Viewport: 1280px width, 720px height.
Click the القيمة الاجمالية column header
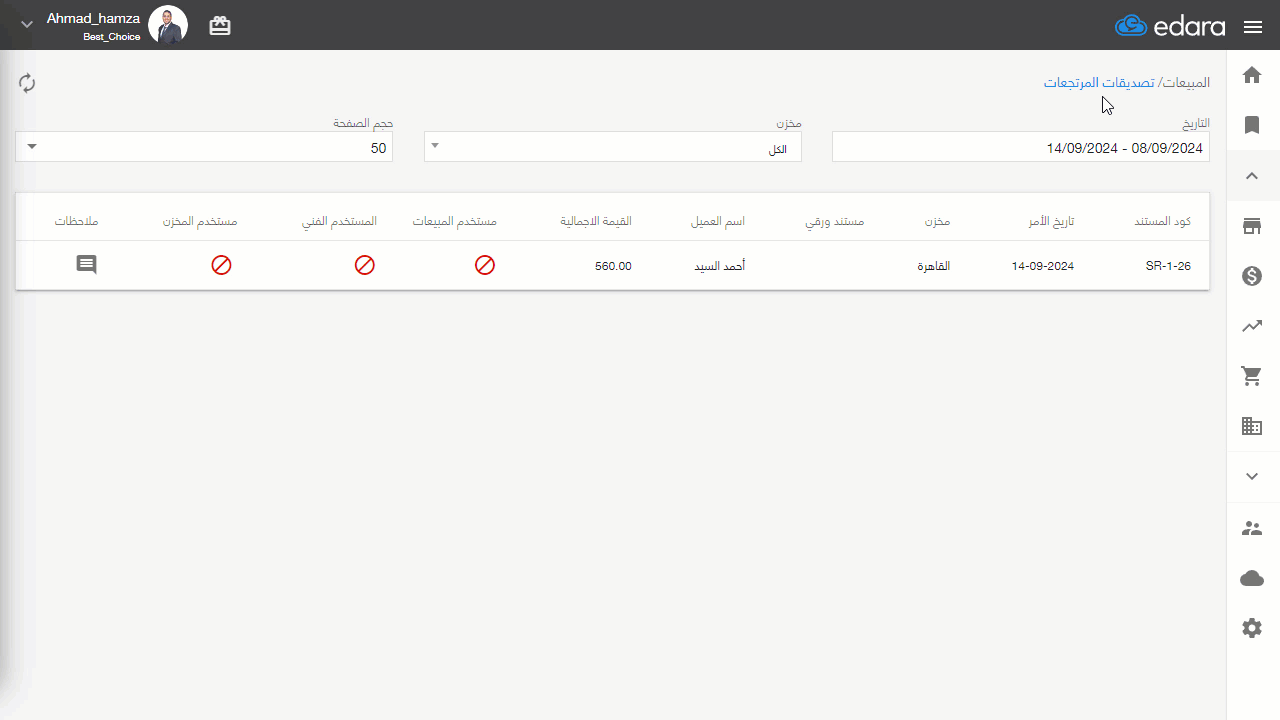[596, 221]
